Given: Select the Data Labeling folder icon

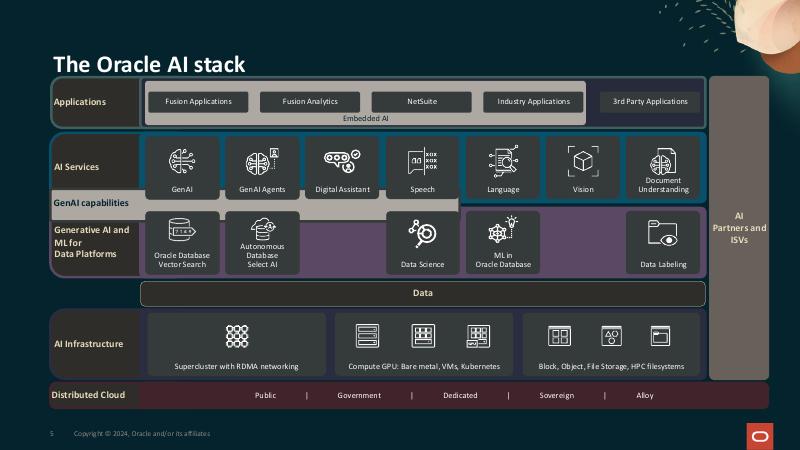Looking at the screenshot, I should click(x=663, y=233).
